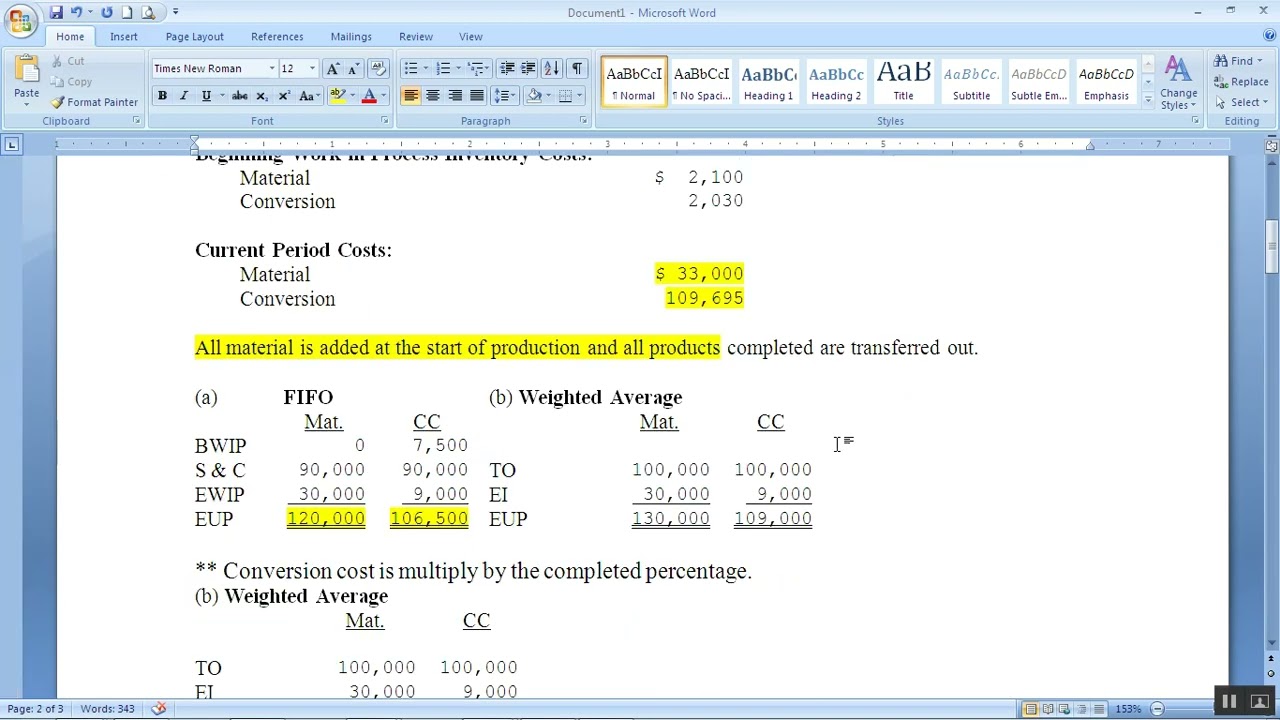Switch to Full Screen Reading view
Image resolution: width=1280 pixels, height=720 pixels.
coord(1048,709)
